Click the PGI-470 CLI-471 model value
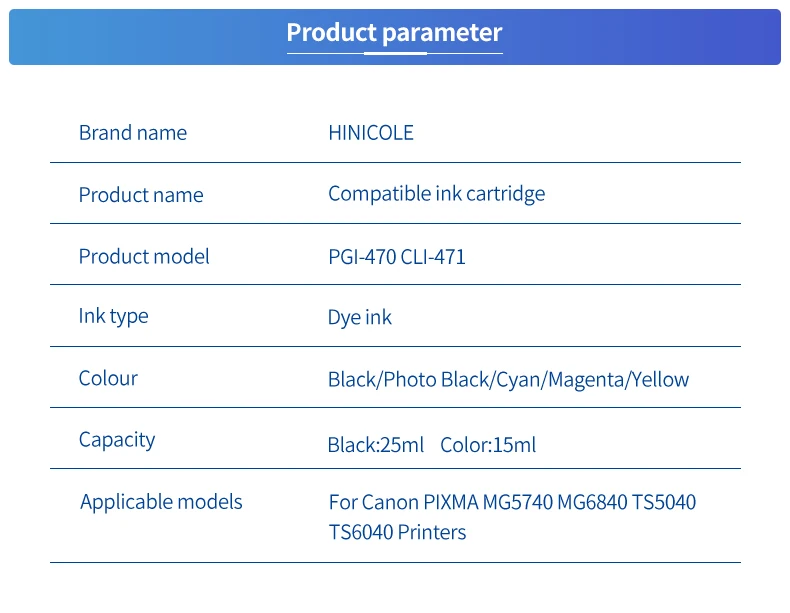The width and height of the screenshot is (790, 613). pyautogui.click(x=397, y=257)
